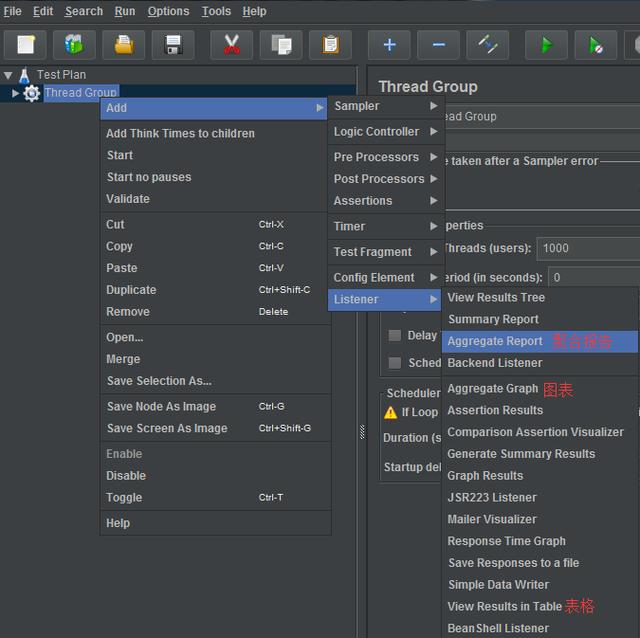Click the vertical split pane divider handle
The height and width of the screenshot is (638, 640).
click(362, 432)
